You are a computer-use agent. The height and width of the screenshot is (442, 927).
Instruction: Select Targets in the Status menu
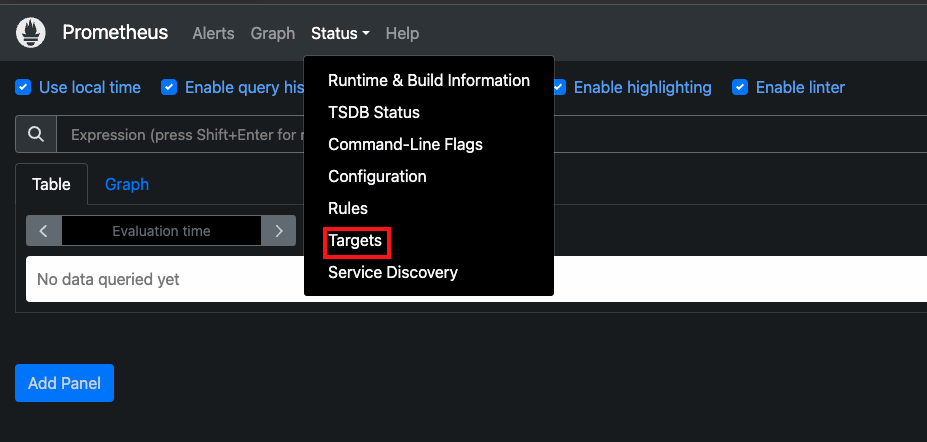point(355,241)
